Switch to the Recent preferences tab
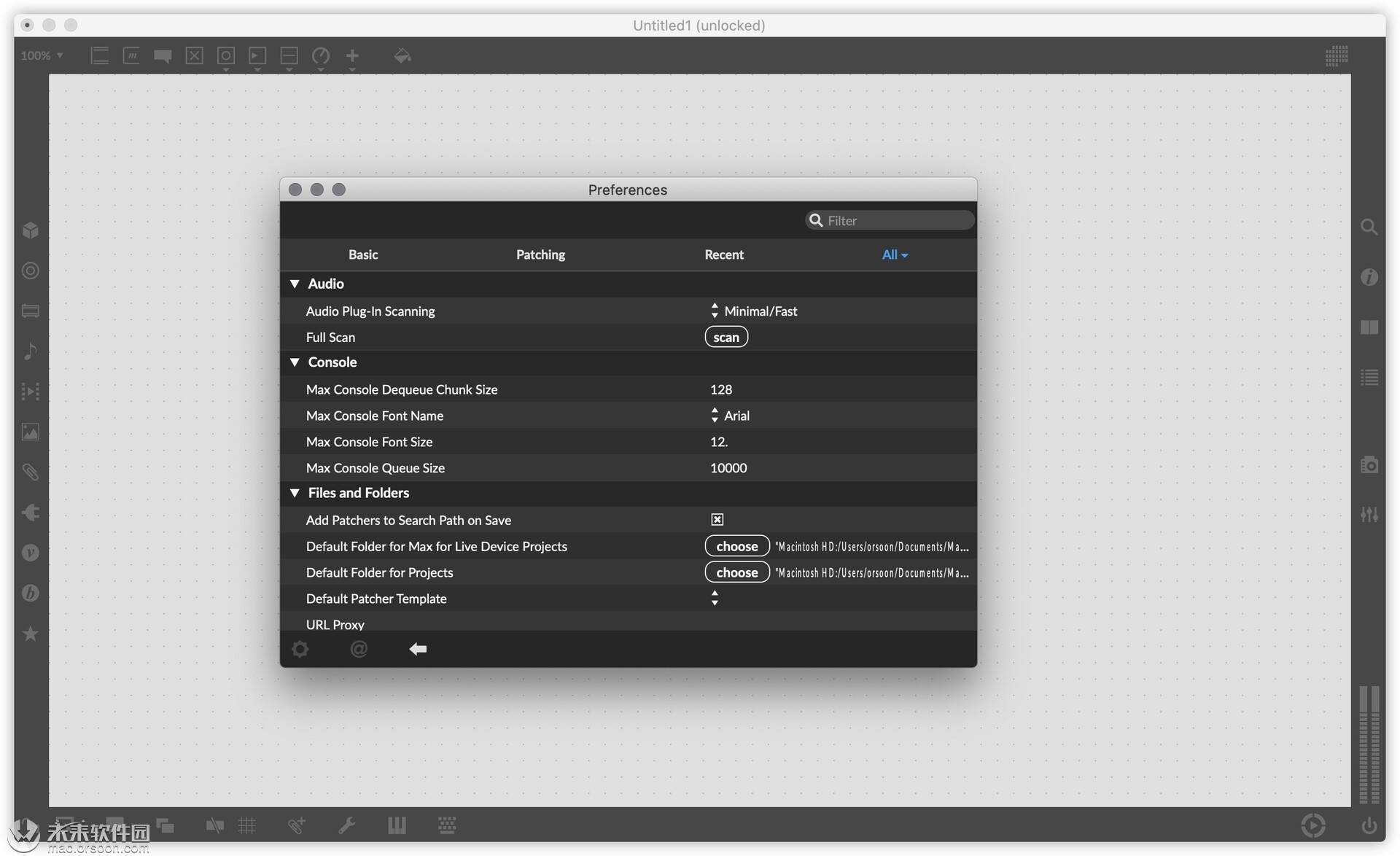The width and height of the screenshot is (1400, 856). pos(724,254)
